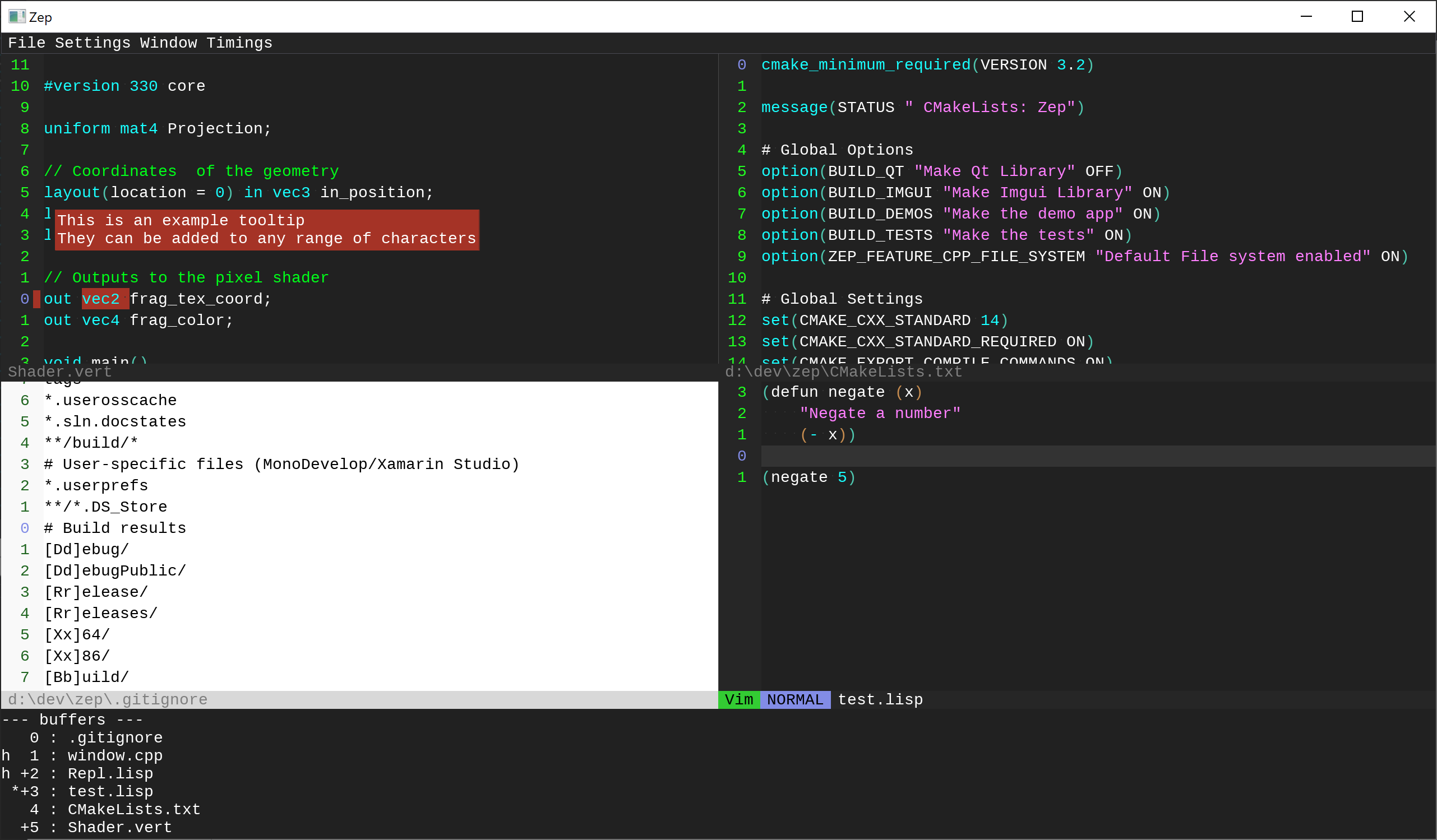Open the Timings menu
This screenshot has width=1437, height=840.
click(239, 43)
